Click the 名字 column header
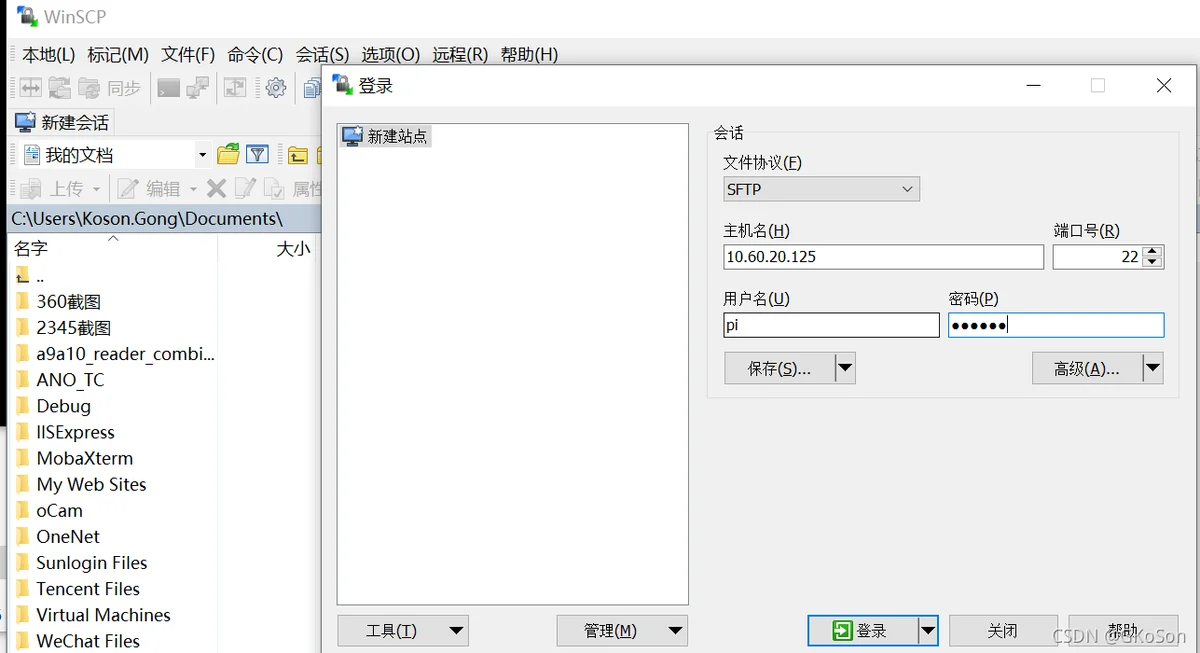 pos(113,248)
